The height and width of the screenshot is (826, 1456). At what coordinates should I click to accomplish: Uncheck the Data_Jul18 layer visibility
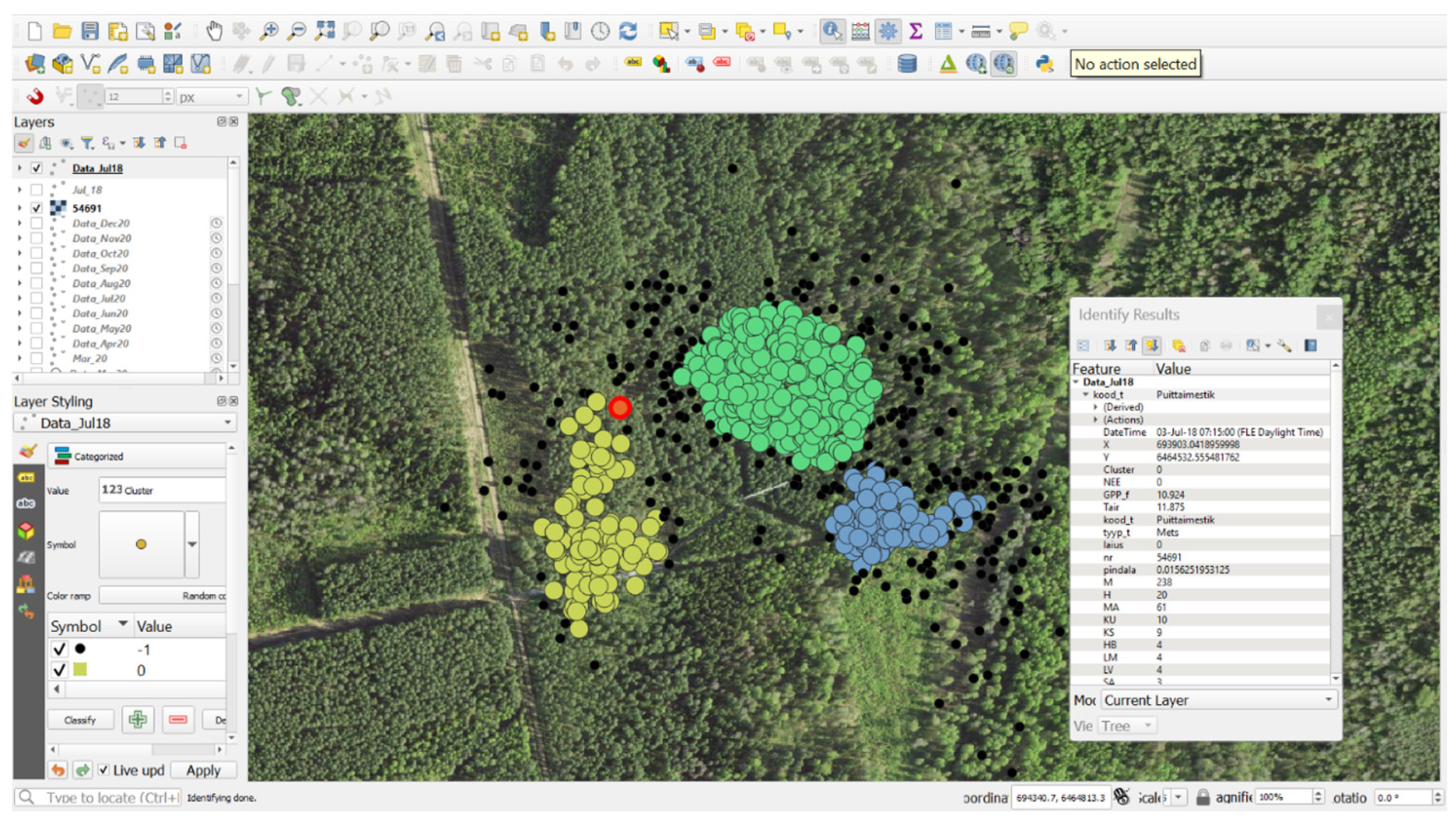[37, 168]
